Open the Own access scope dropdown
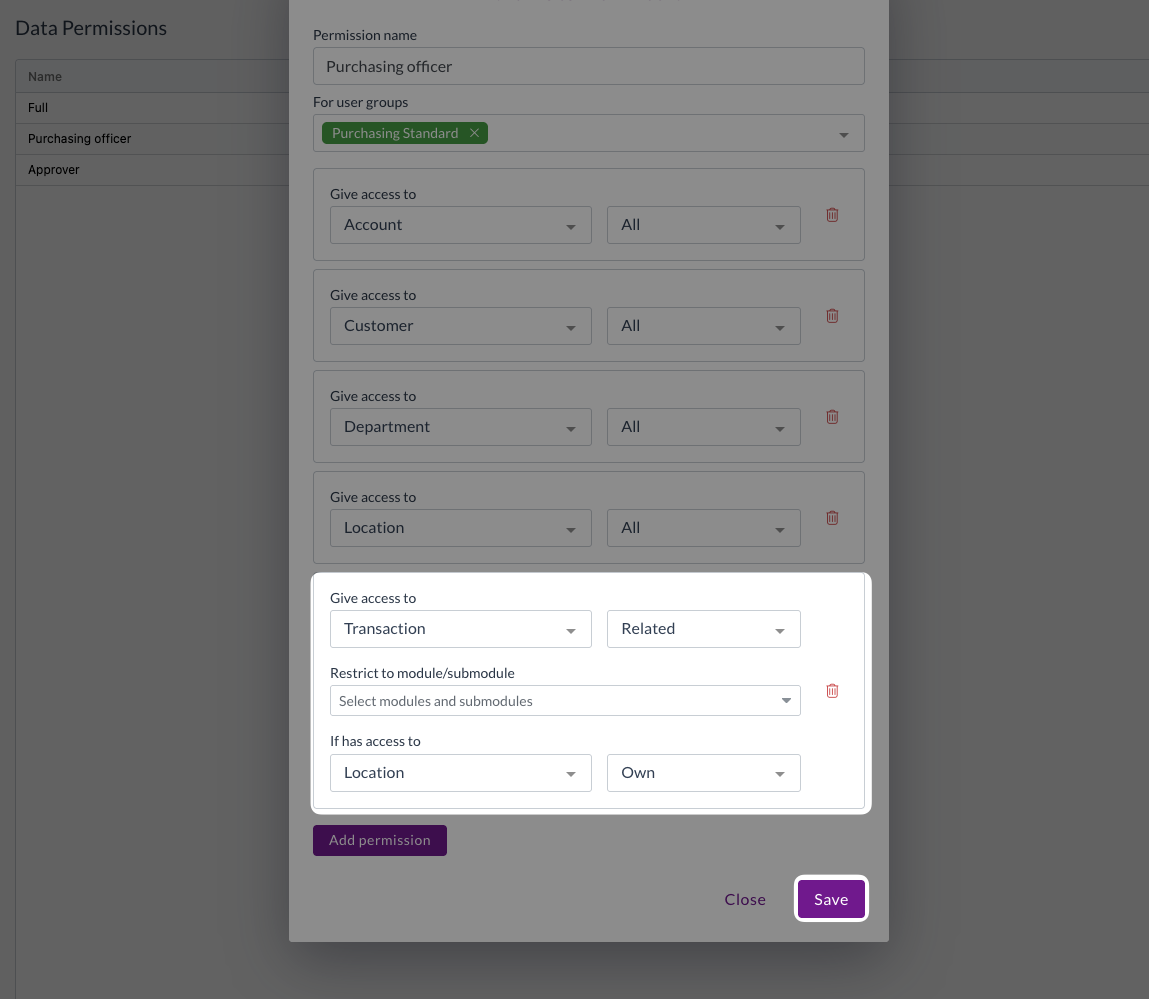1149x999 pixels. [x=703, y=773]
